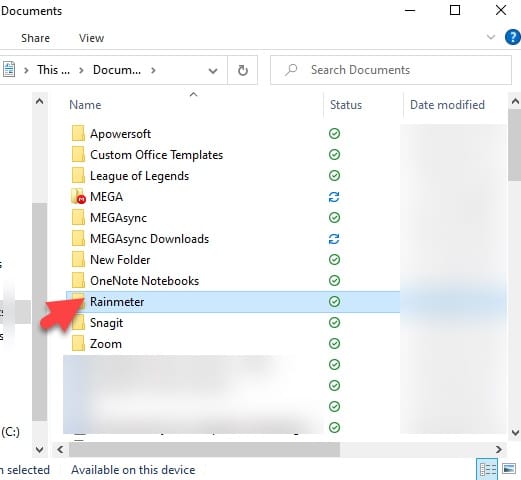Select the League of Legends folder

coord(139,176)
